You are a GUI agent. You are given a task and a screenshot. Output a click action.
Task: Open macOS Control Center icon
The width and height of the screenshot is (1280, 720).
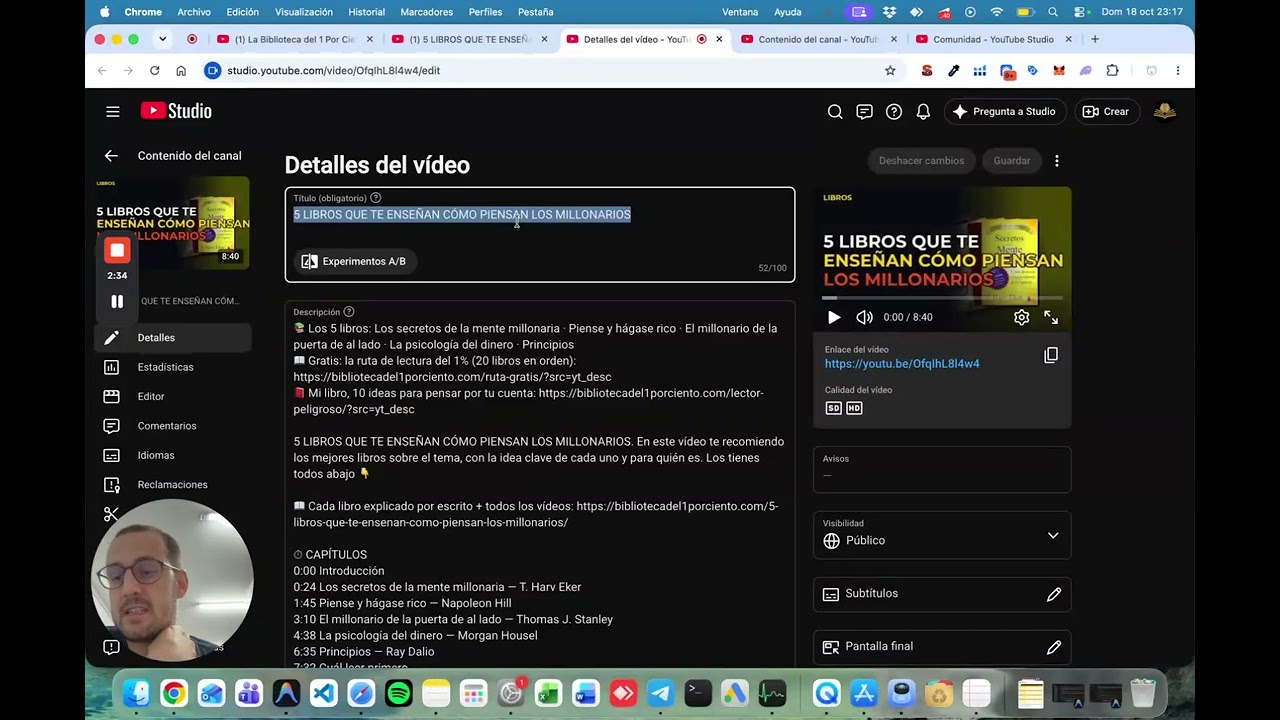[x=1079, y=12]
